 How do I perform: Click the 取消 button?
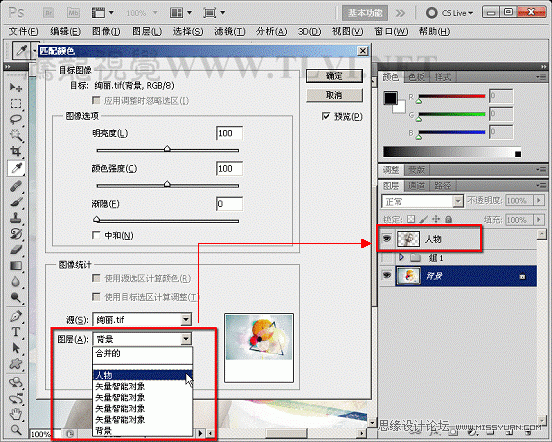tap(334, 95)
